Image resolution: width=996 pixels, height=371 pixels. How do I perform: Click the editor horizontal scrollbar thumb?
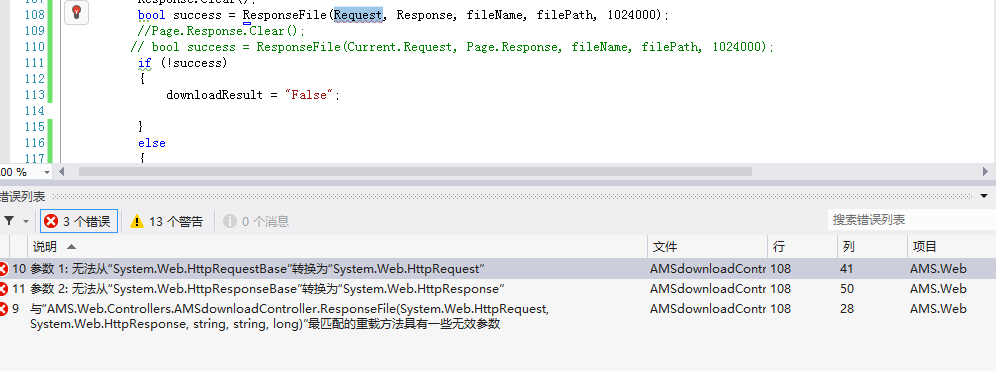tap(415, 172)
